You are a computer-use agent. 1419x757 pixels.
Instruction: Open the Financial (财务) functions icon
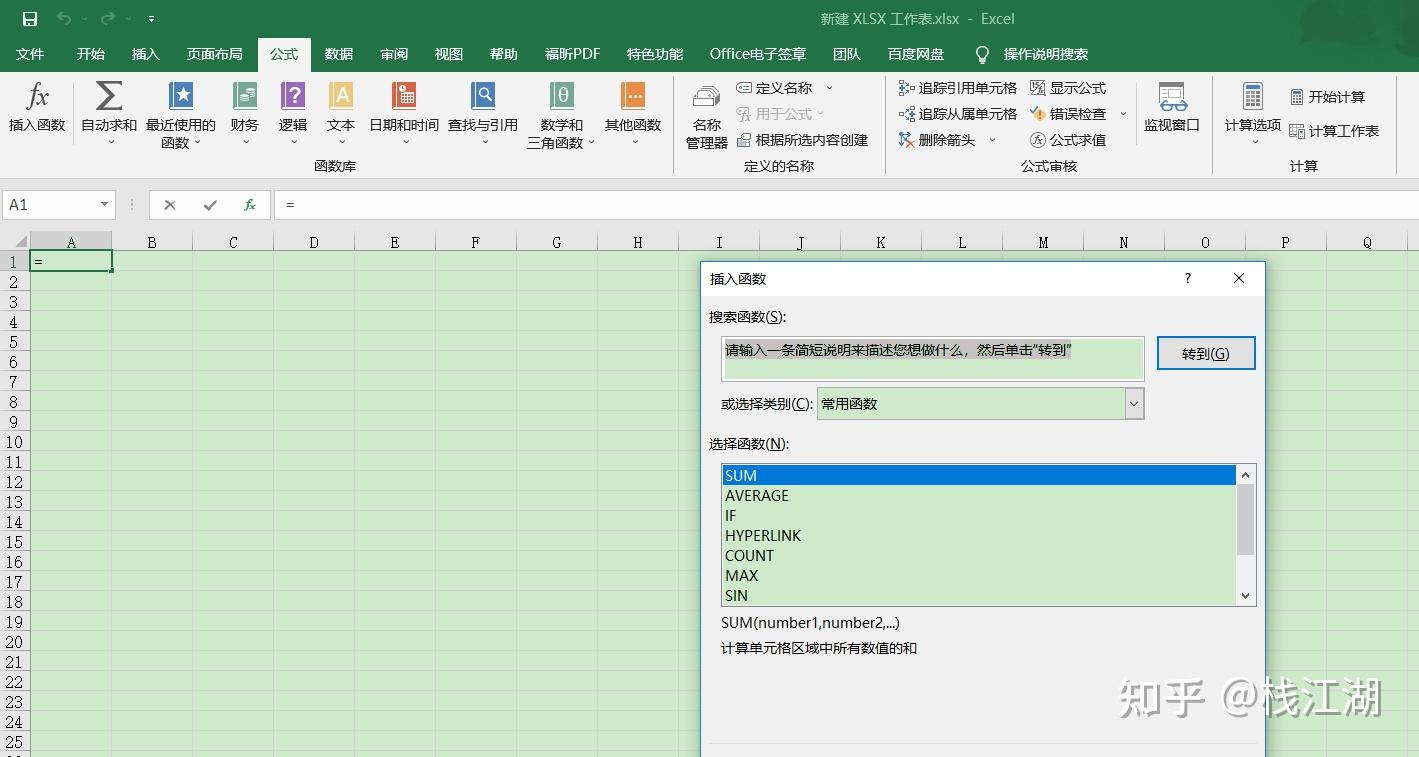point(245,96)
